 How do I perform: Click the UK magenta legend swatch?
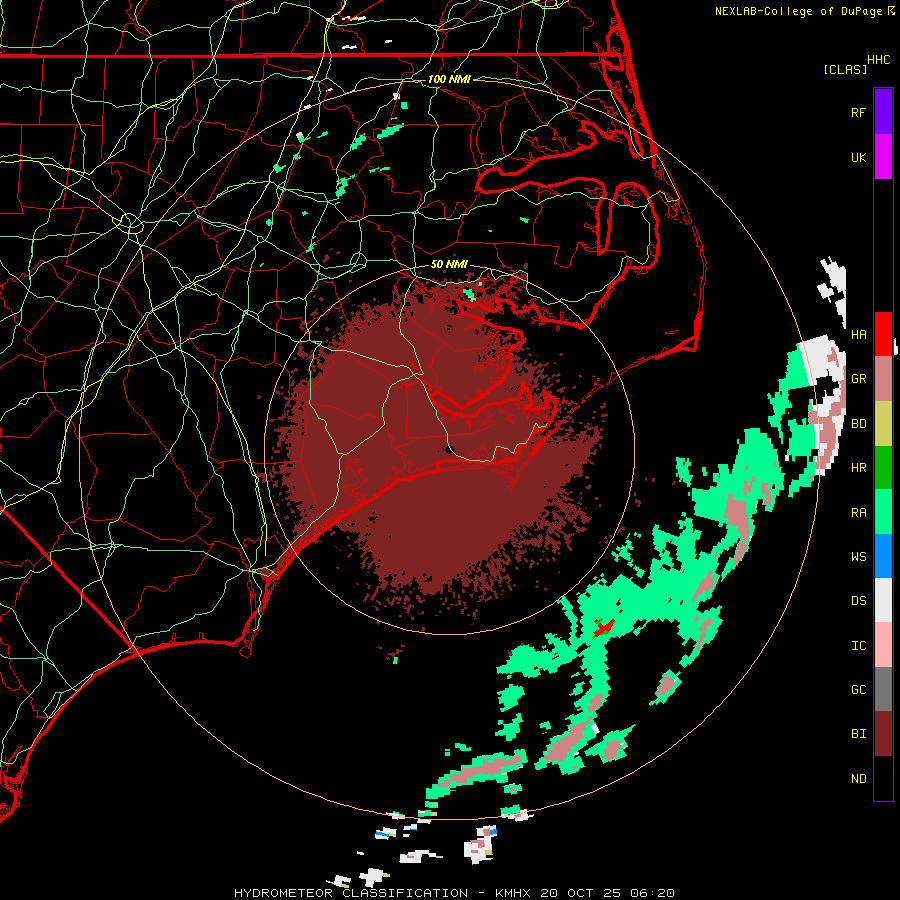[x=883, y=157]
